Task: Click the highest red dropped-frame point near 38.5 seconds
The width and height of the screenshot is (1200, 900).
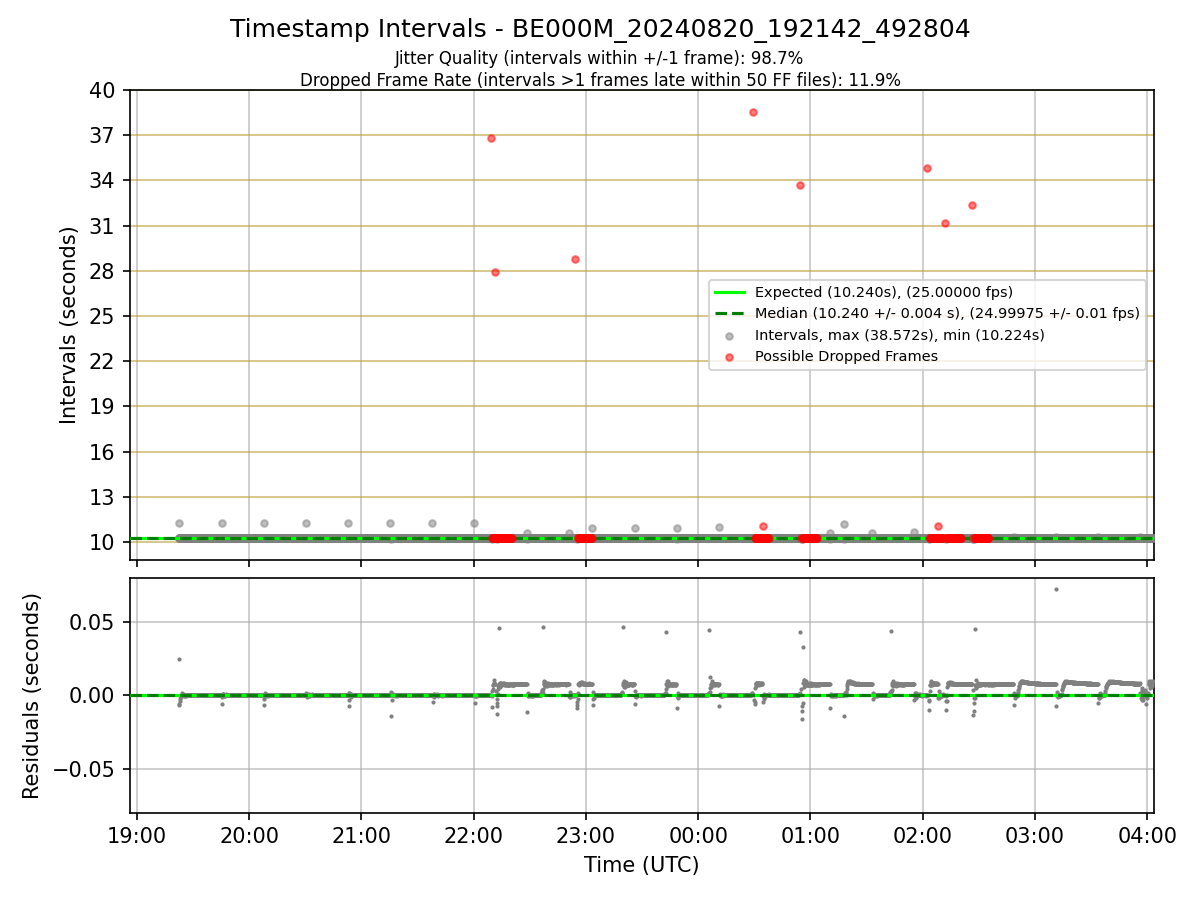Action: 753,112
